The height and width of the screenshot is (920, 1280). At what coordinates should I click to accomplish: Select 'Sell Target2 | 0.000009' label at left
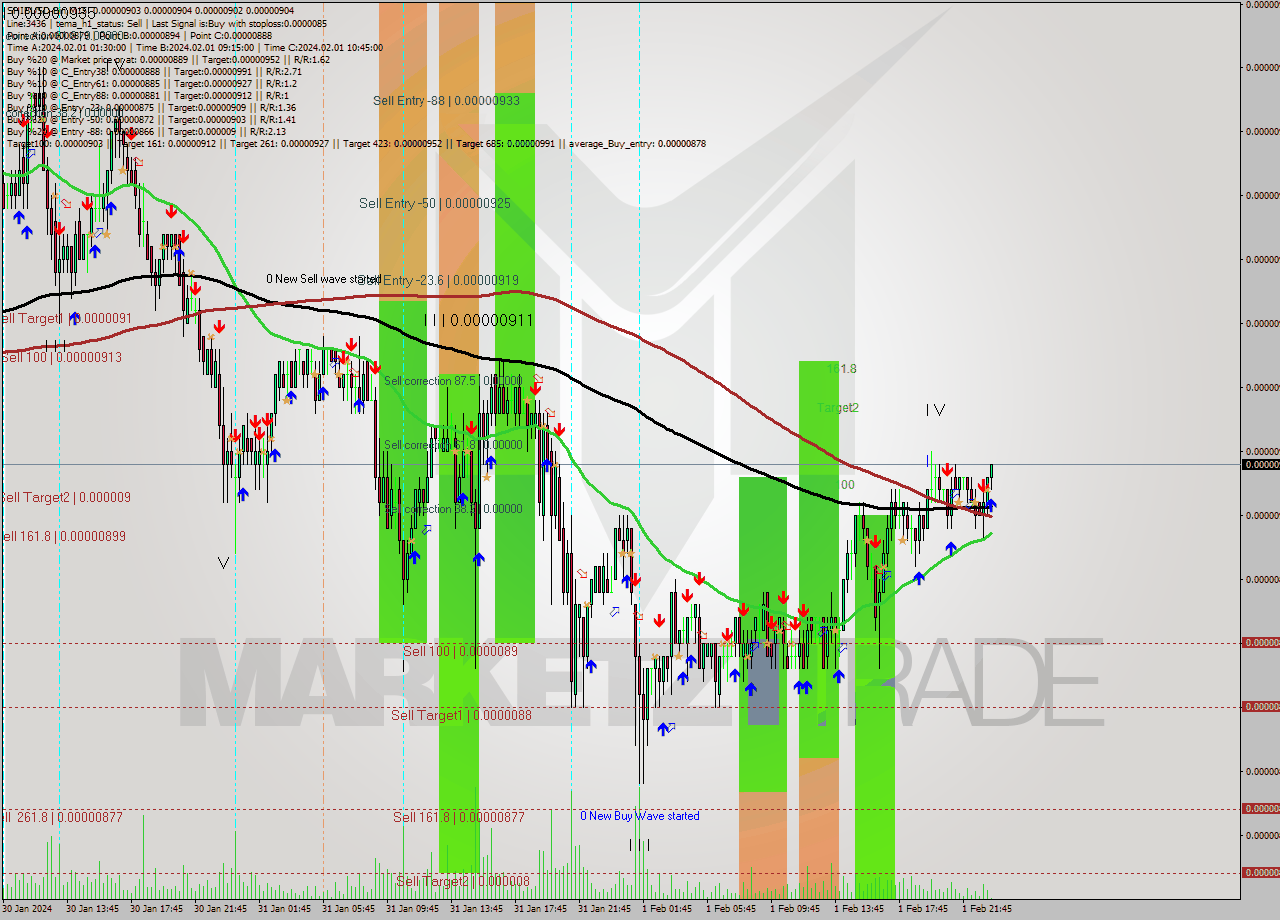tap(65, 497)
